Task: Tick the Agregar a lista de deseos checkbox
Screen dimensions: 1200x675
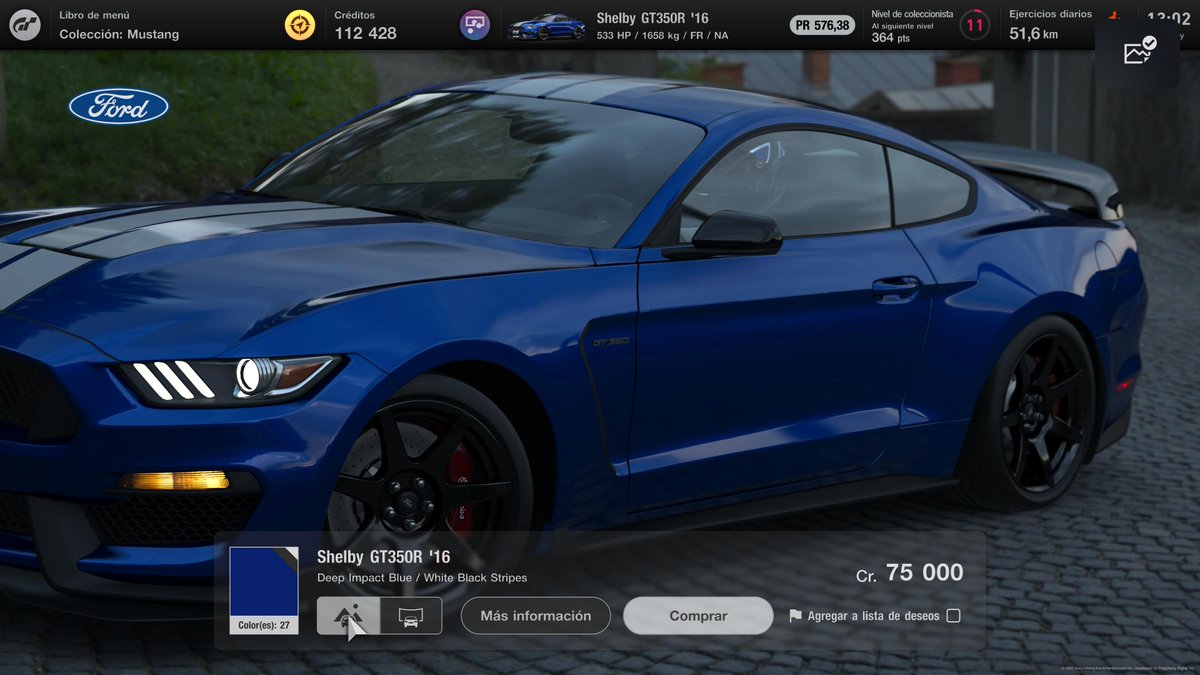Action: coord(953,616)
